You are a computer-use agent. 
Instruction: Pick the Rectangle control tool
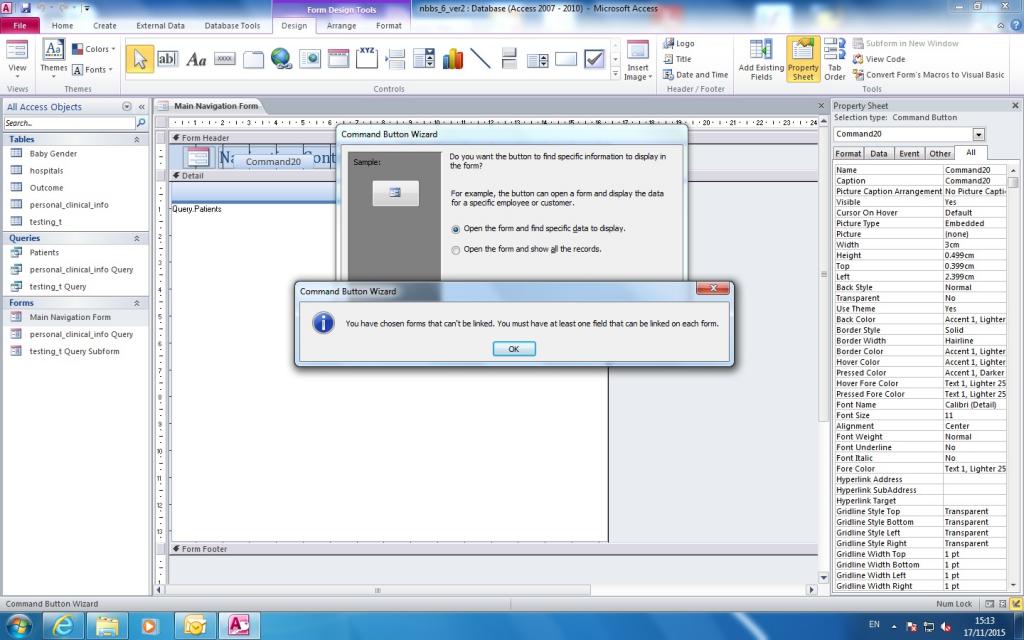(x=566, y=59)
